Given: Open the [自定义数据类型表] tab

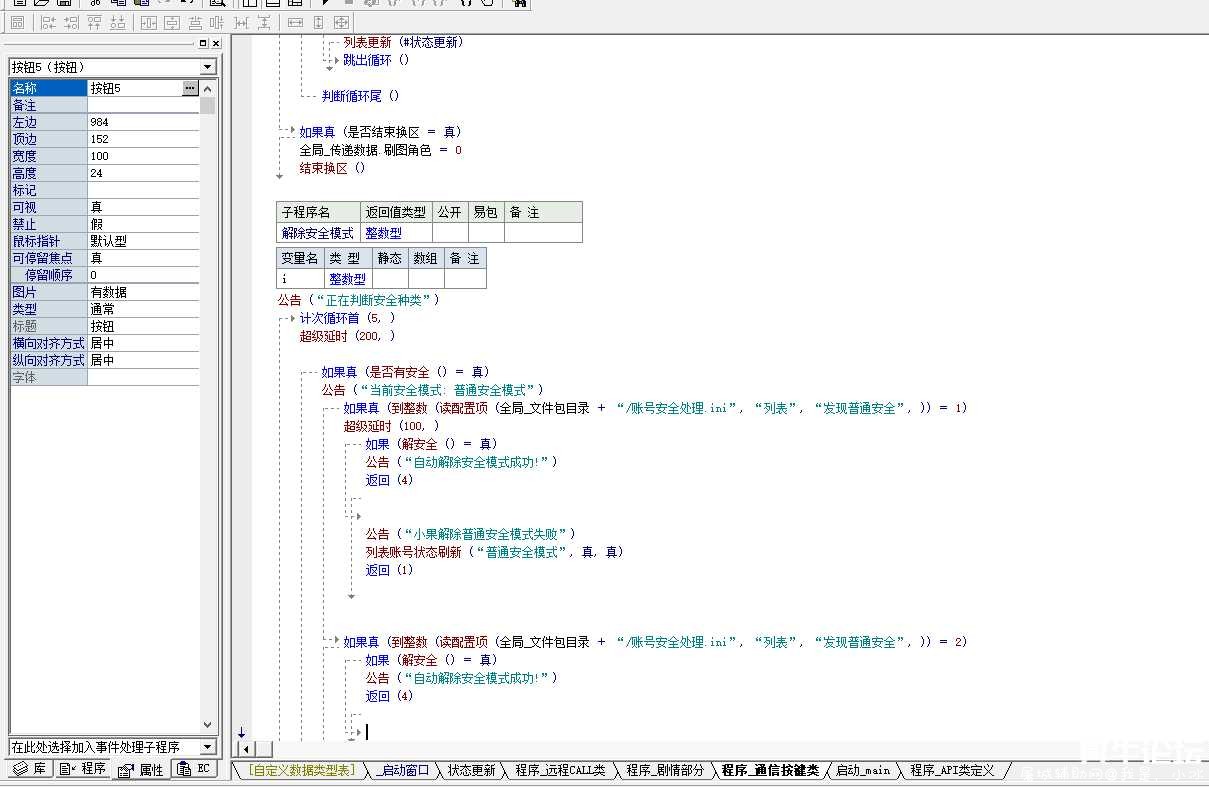Looking at the screenshot, I should tap(301, 770).
